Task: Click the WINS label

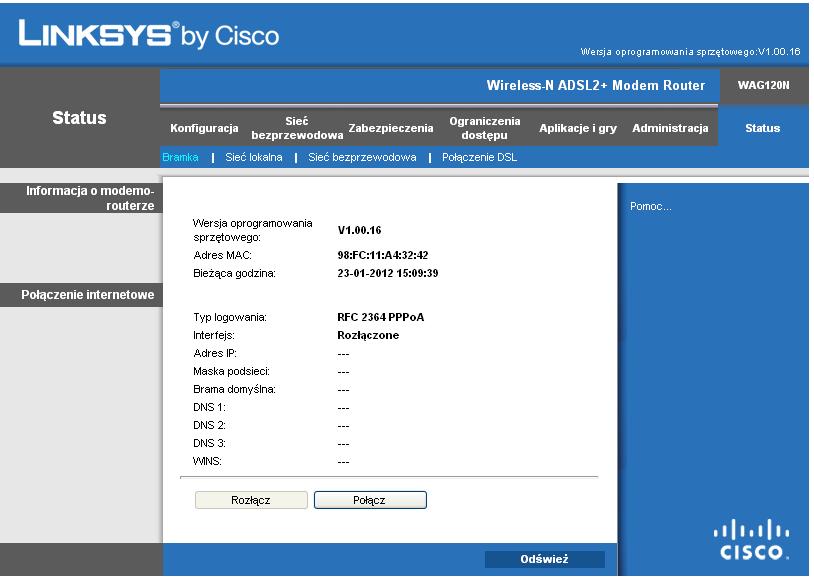Action: click(207, 461)
